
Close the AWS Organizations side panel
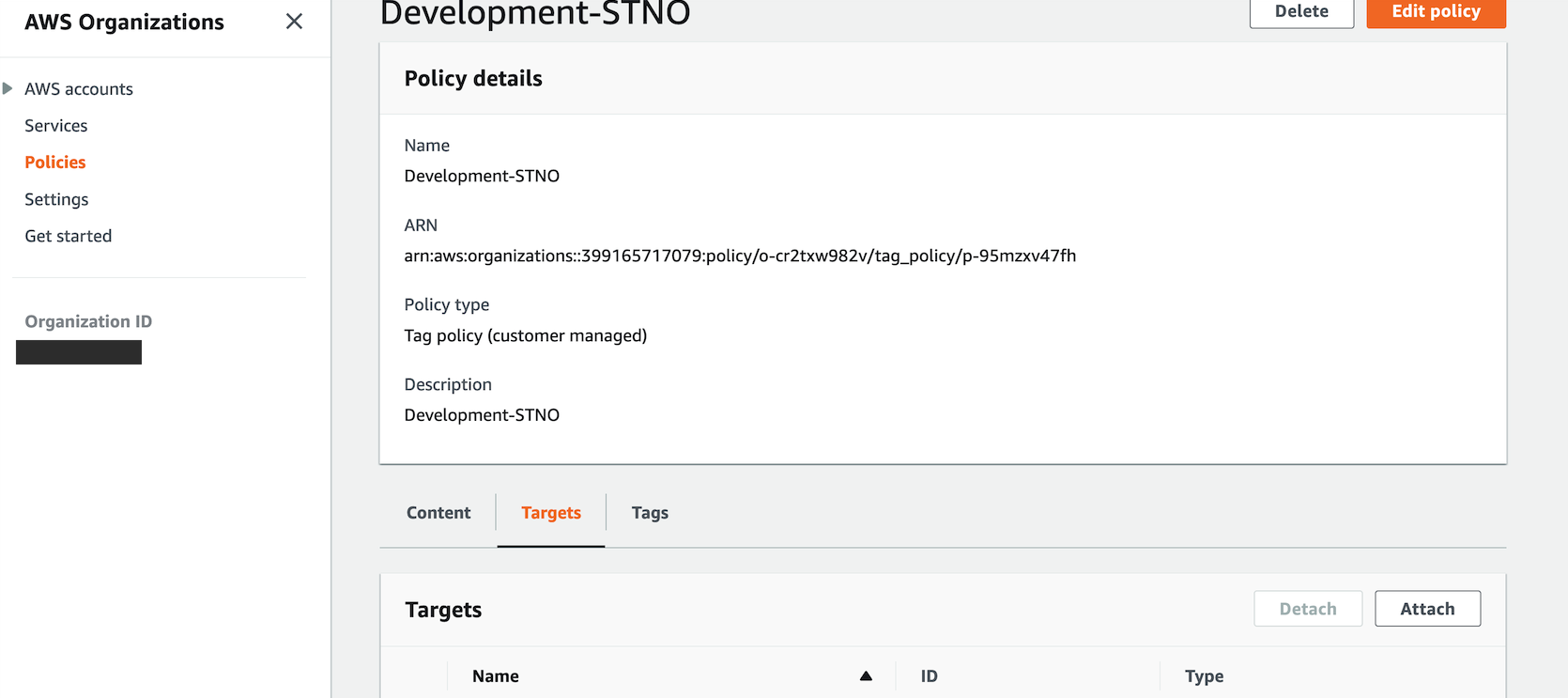coord(294,22)
